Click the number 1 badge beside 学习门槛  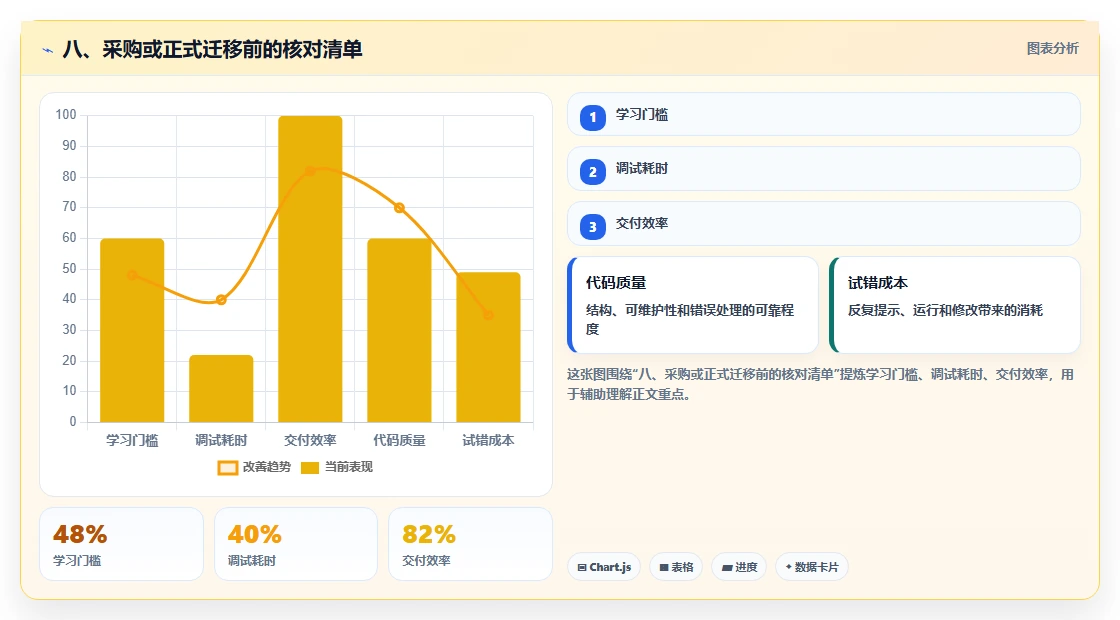pyautogui.click(x=592, y=117)
